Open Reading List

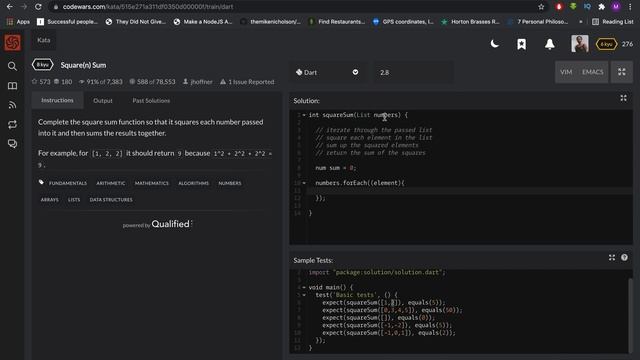(x=613, y=22)
